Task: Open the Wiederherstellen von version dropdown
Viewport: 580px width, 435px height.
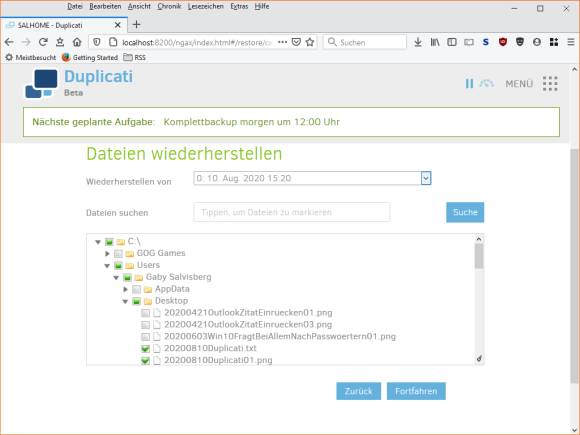Action: (x=312, y=178)
